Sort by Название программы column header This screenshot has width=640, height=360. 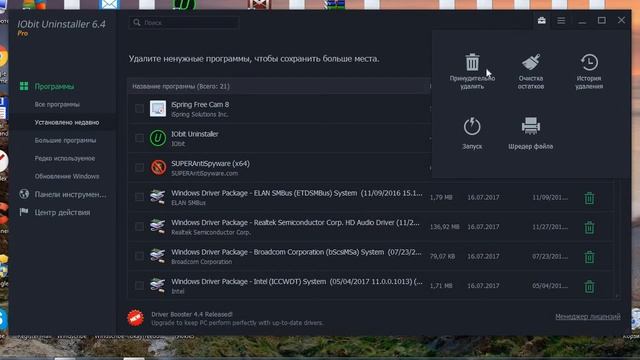[181, 86]
